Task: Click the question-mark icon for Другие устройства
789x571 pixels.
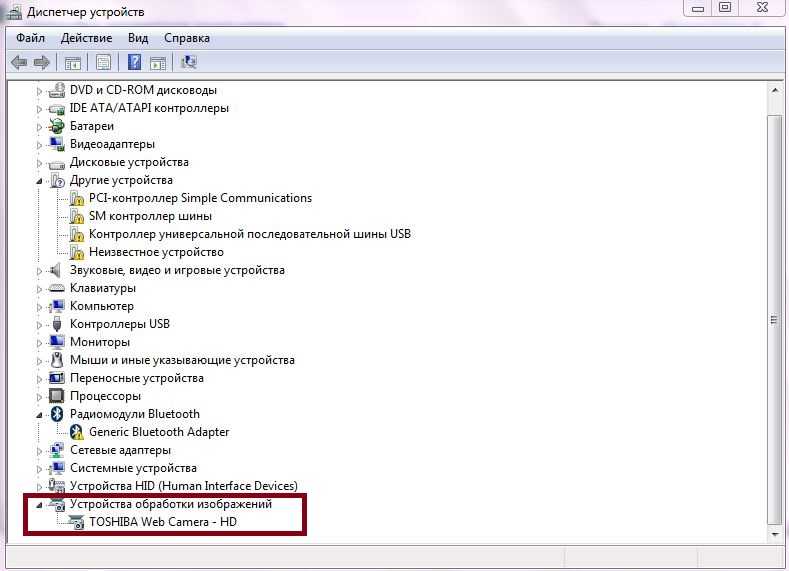Action: pyautogui.click(x=57, y=180)
